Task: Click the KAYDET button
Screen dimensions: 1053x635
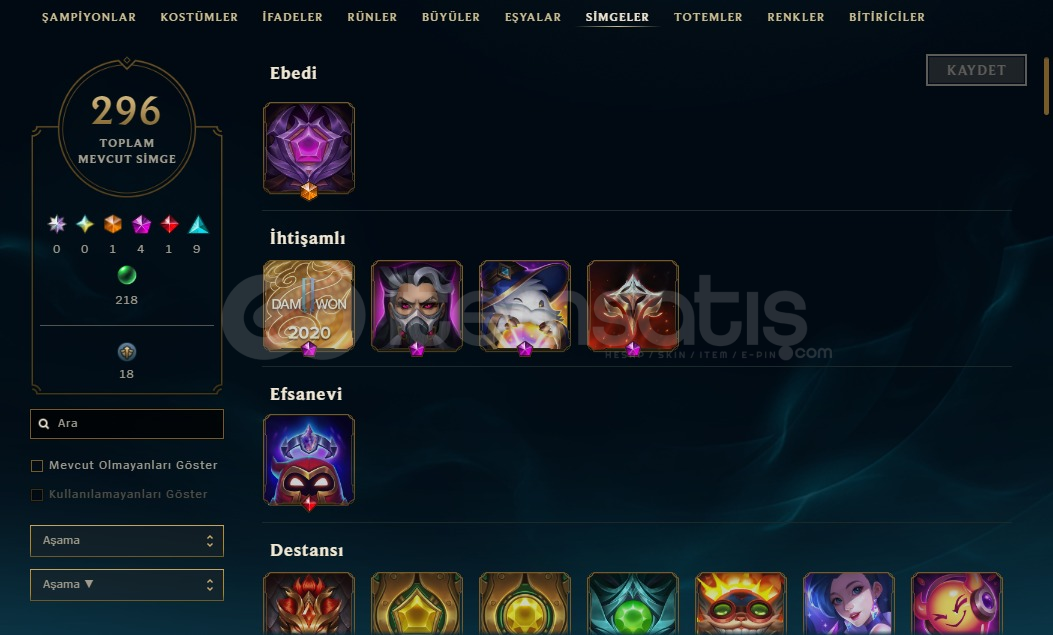Action: (x=976, y=70)
